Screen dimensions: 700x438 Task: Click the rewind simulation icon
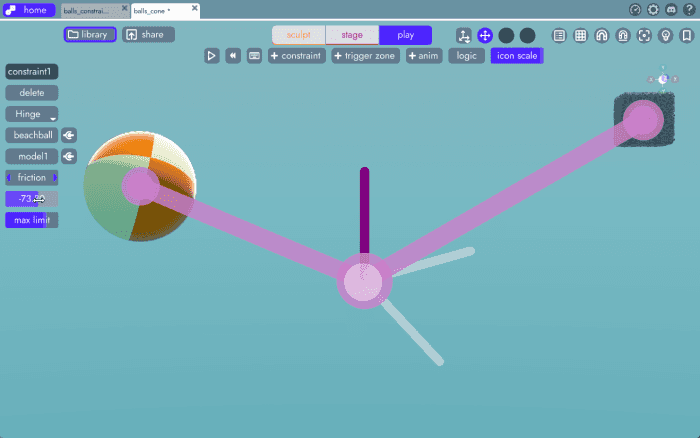233,56
